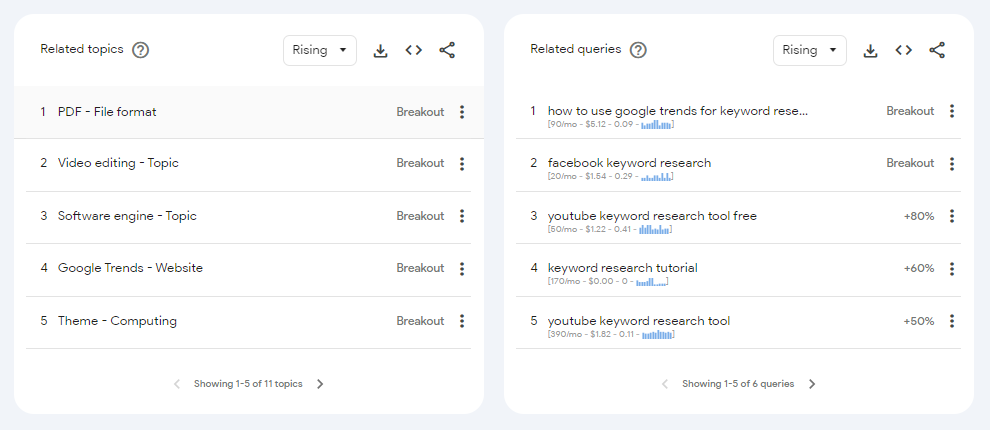Open query youtube keyword research tool, 390/mo
The height and width of the screenshot is (430, 990).
point(639,321)
